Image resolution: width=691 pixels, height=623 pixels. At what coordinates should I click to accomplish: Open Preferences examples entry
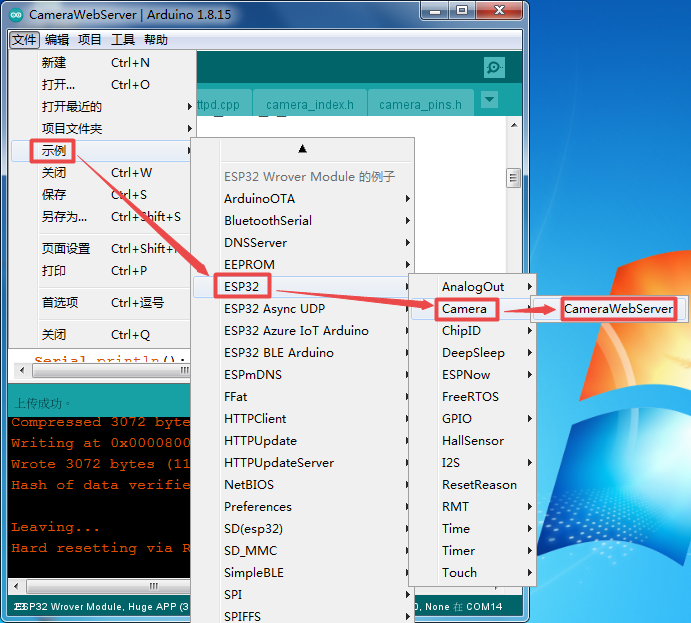[x=303, y=507]
